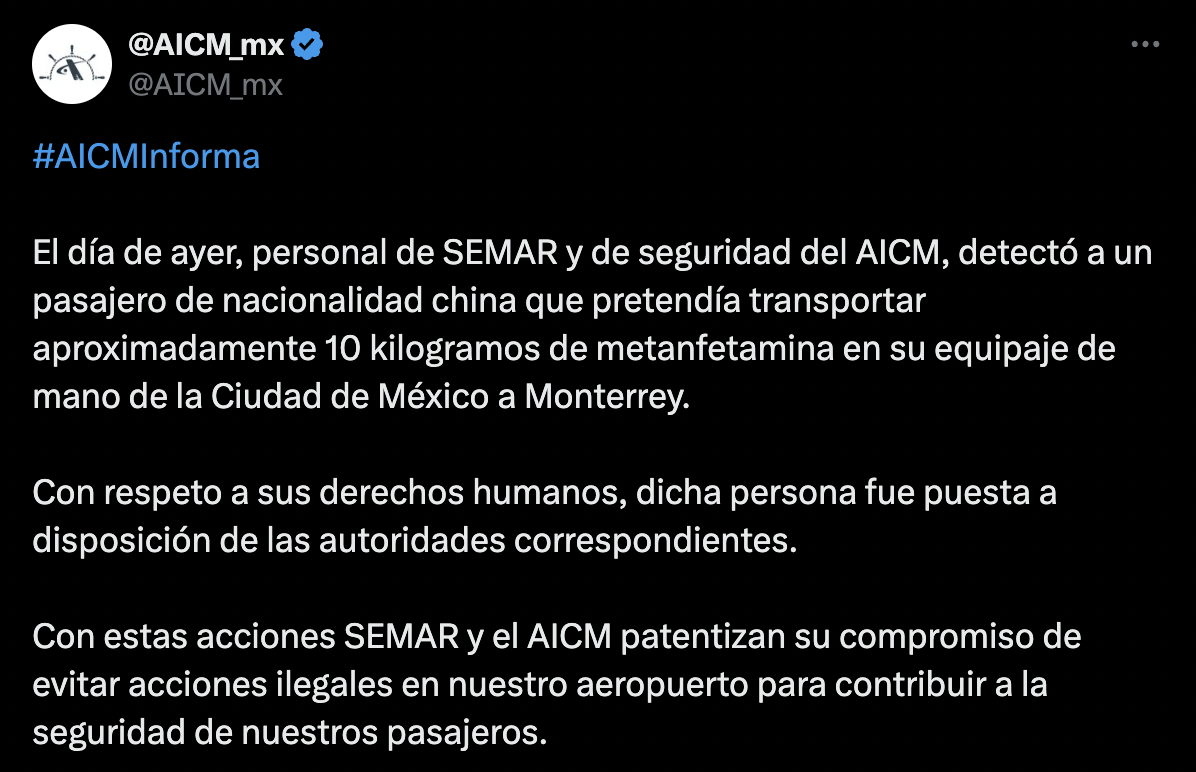
Task: Click the gray @AICM_mx handle
Action: (205, 85)
